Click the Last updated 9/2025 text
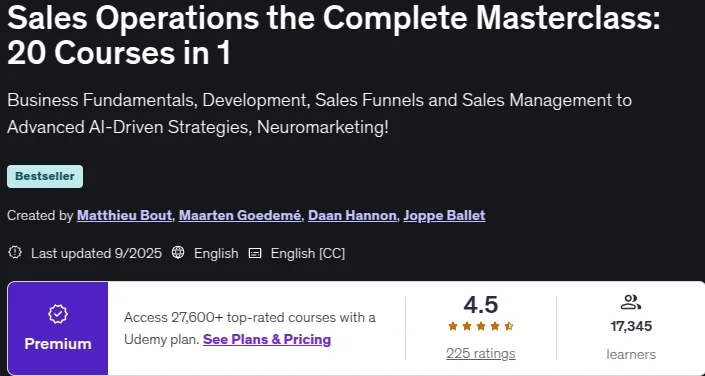 (x=96, y=253)
